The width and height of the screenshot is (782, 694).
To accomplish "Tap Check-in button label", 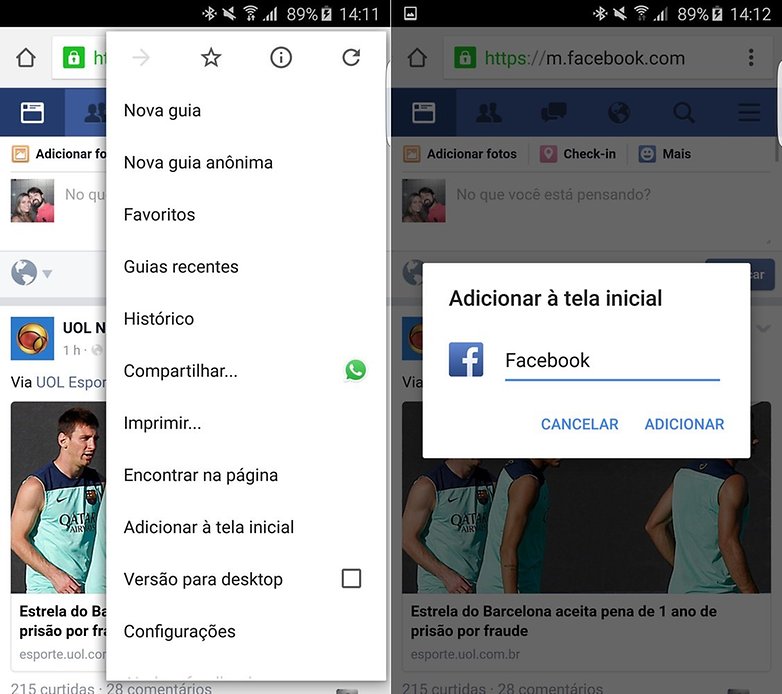I will (589, 154).
